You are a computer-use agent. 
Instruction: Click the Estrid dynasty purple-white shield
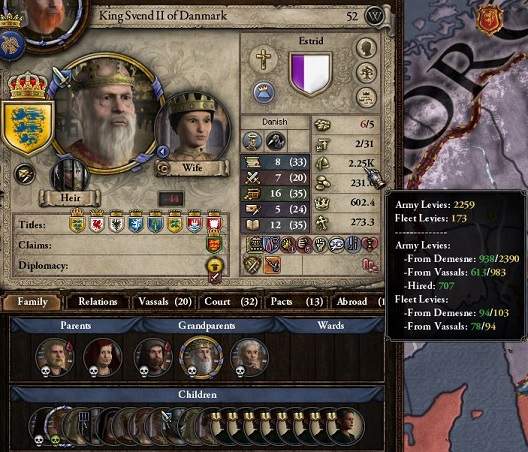[x=310, y=73]
